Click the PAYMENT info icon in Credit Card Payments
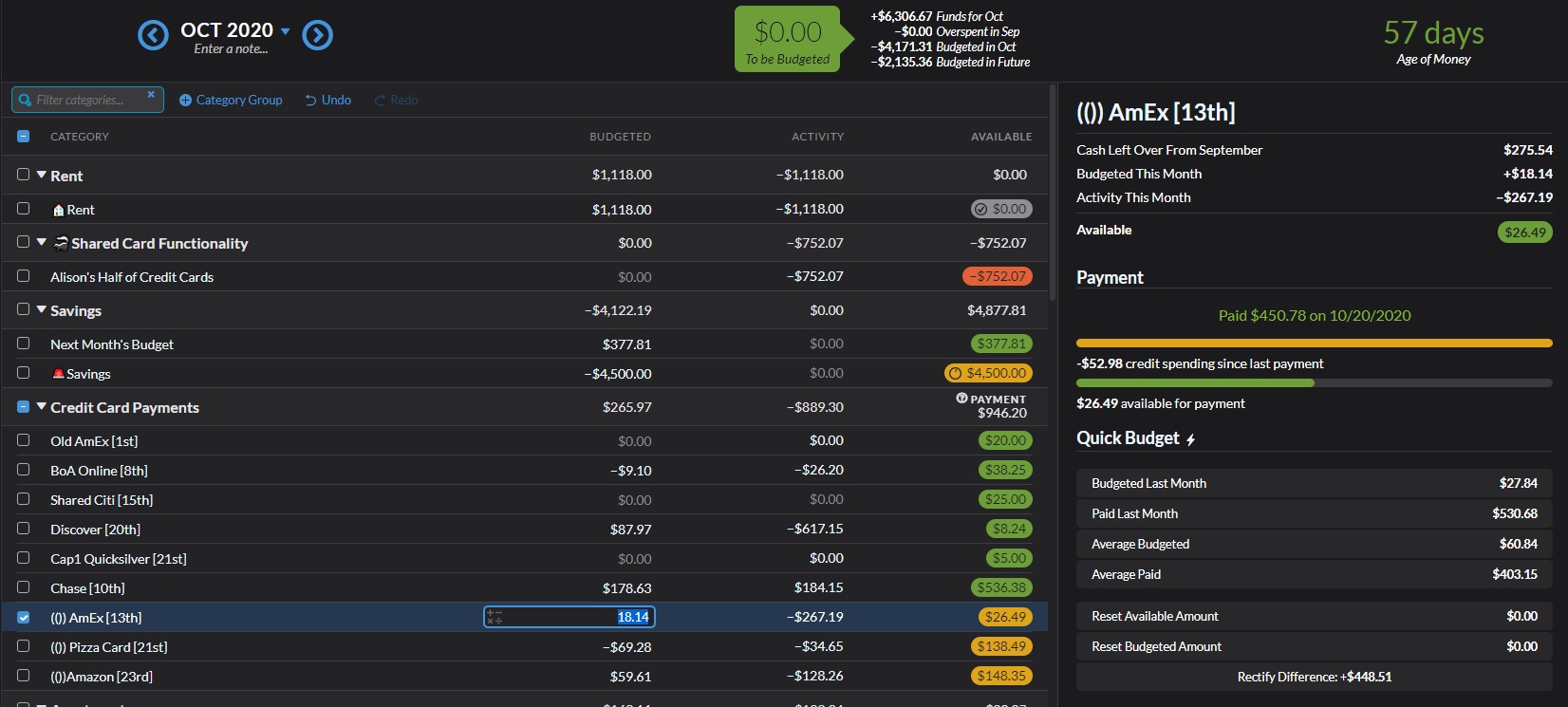Image resolution: width=1568 pixels, height=707 pixels. 961,399
